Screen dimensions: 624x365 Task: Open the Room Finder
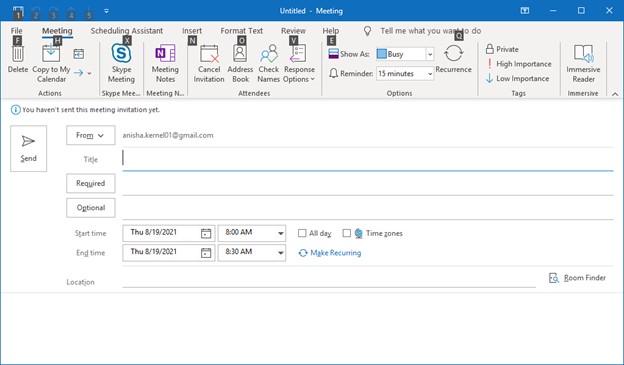tap(577, 278)
